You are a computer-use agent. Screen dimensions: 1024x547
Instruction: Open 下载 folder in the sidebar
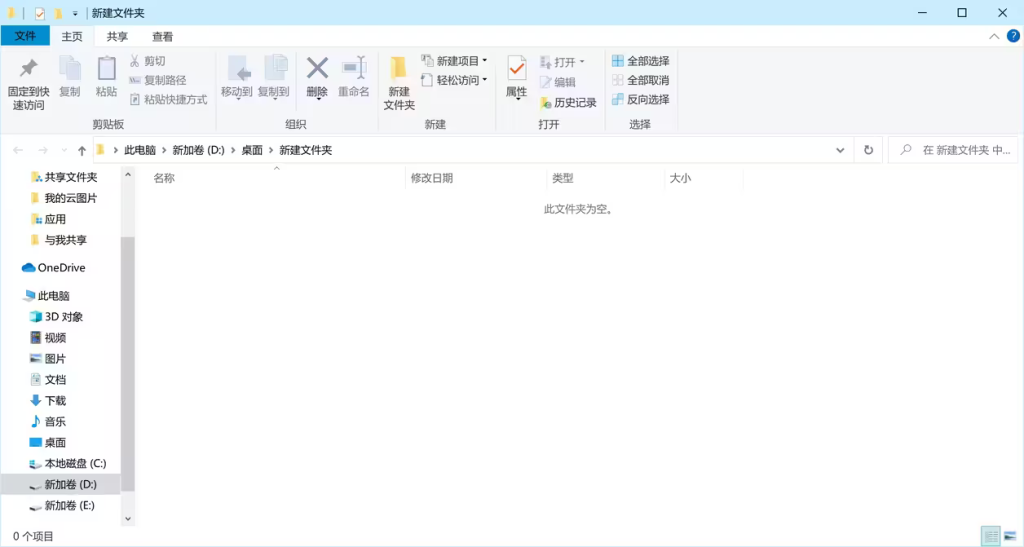(48, 400)
